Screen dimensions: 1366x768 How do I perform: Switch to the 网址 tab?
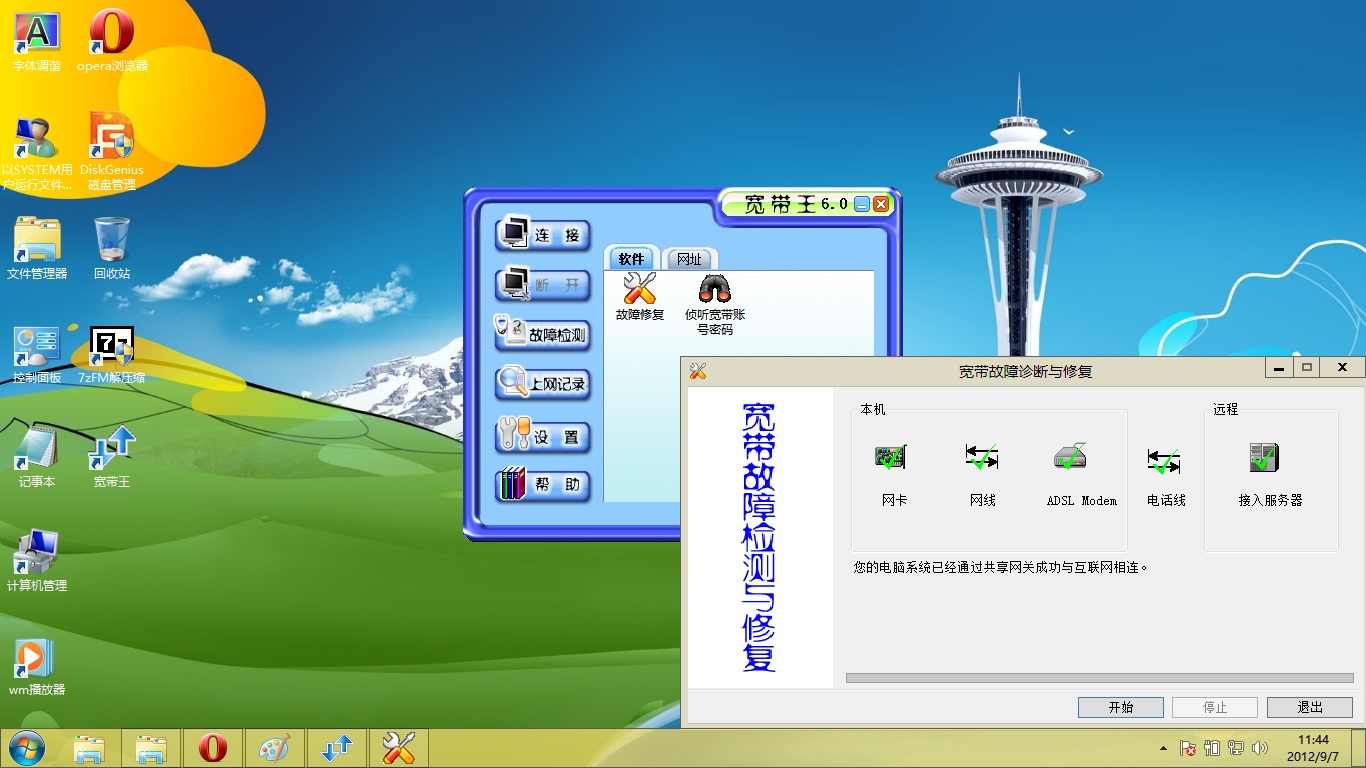click(x=689, y=259)
